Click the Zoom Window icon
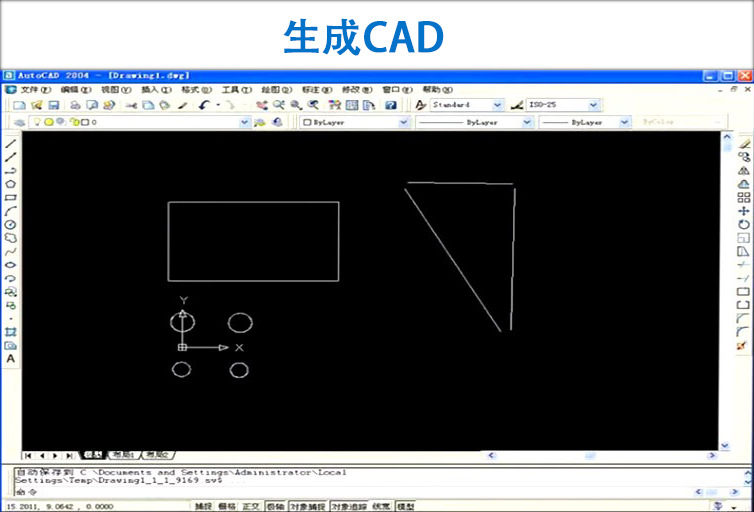754x512 pixels. [x=296, y=105]
